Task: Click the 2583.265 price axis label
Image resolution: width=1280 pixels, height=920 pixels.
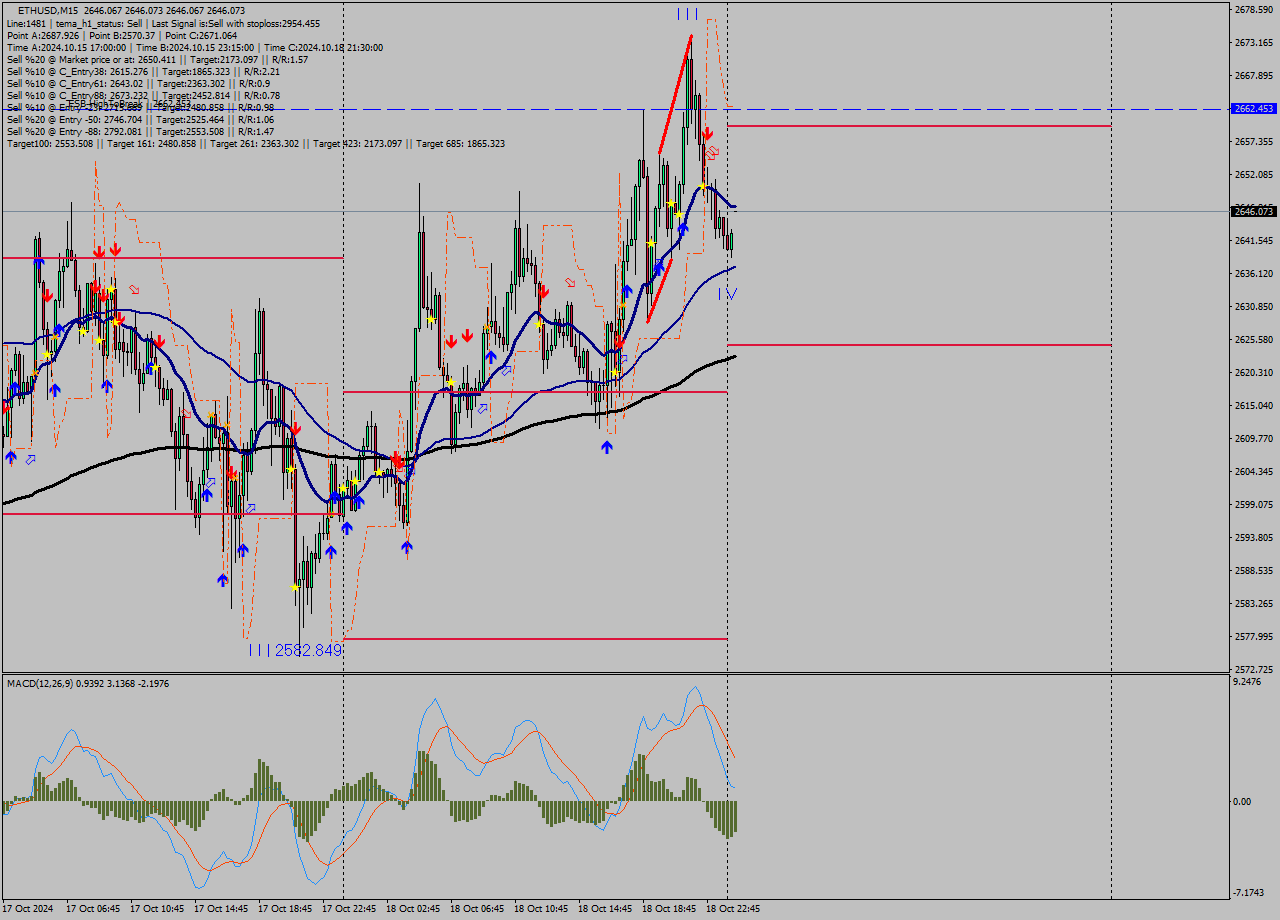Action: 1254,604
